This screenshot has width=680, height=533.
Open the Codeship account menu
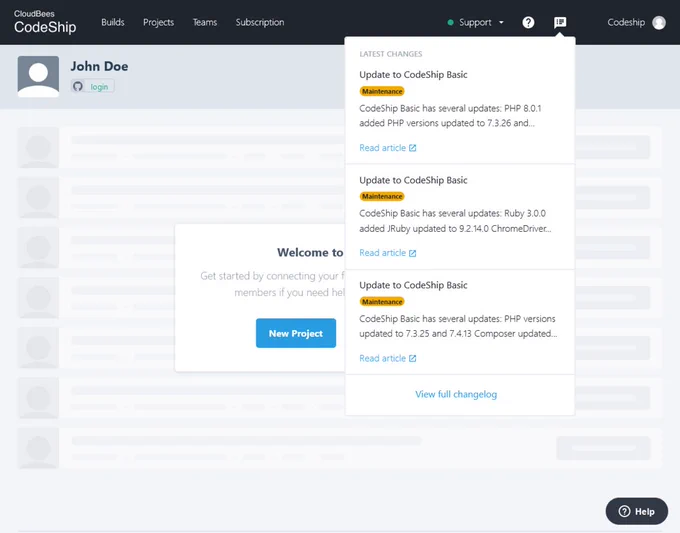click(636, 22)
